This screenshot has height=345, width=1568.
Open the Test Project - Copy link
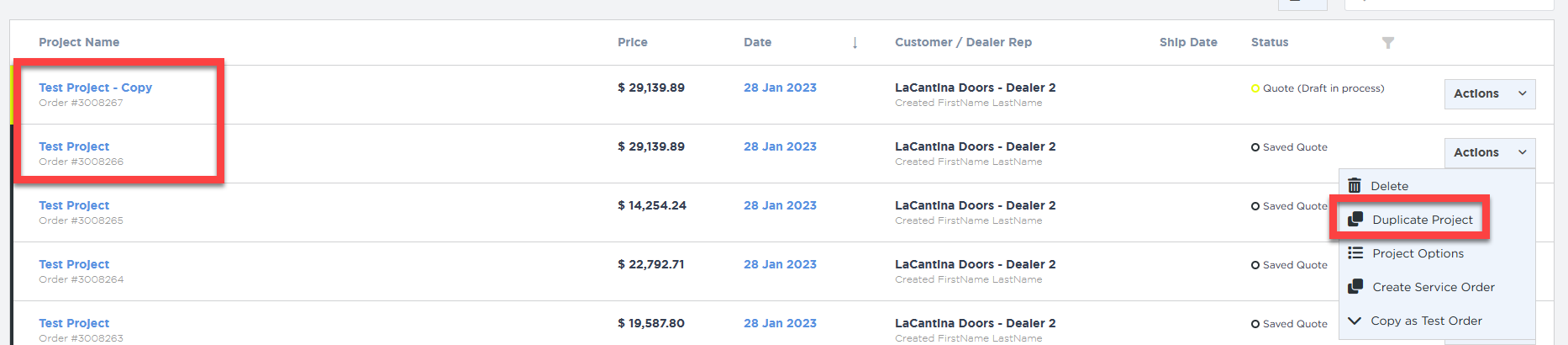[x=95, y=88]
